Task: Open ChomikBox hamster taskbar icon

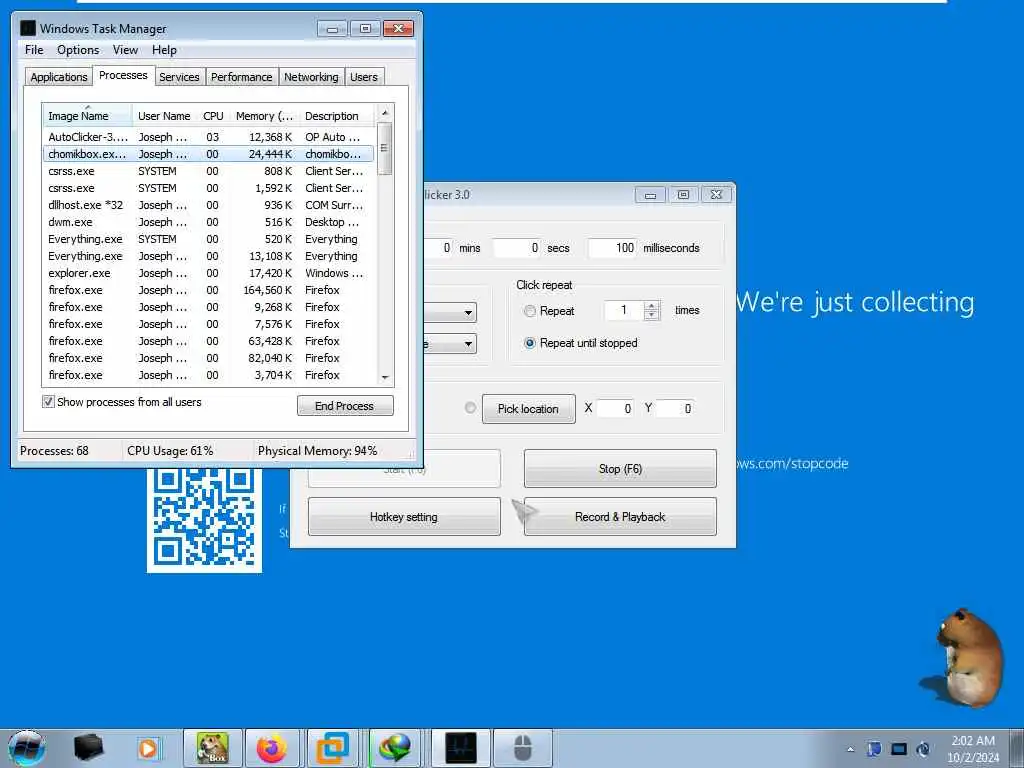Action: point(212,748)
